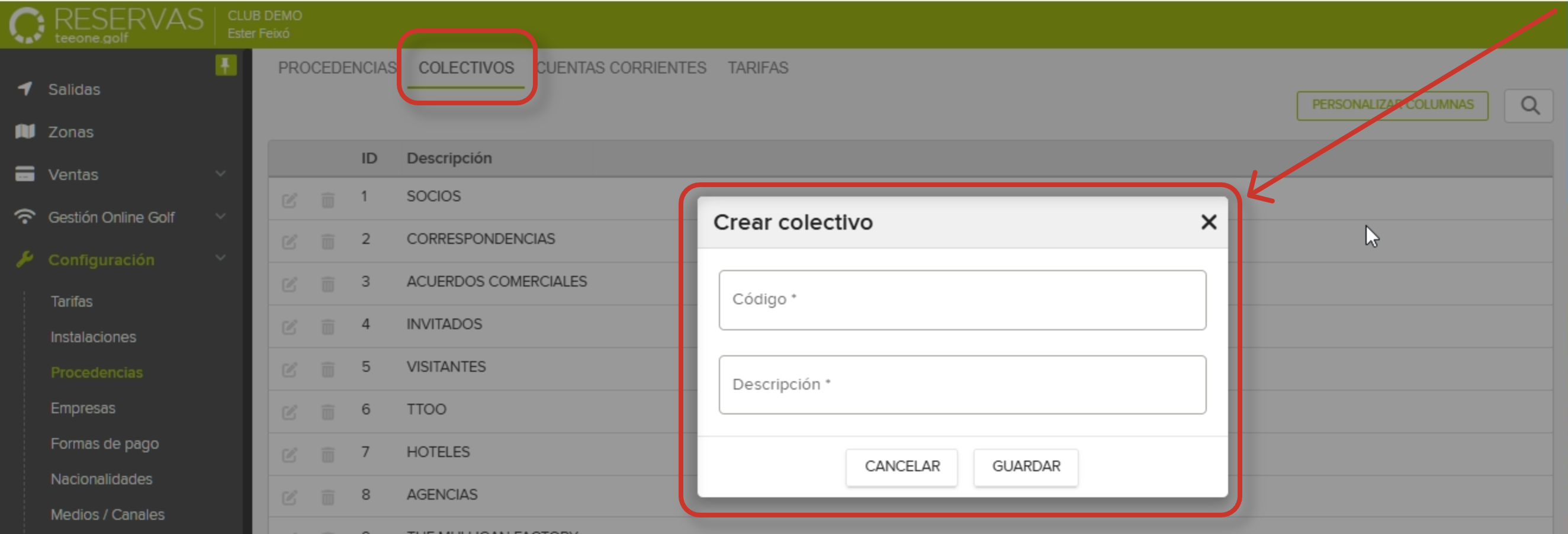Image resolution: width=1568 pixels, height=534 pixels.
Task: Click the Gestión Online Golf wifi icon
Action: pos(25,217)
